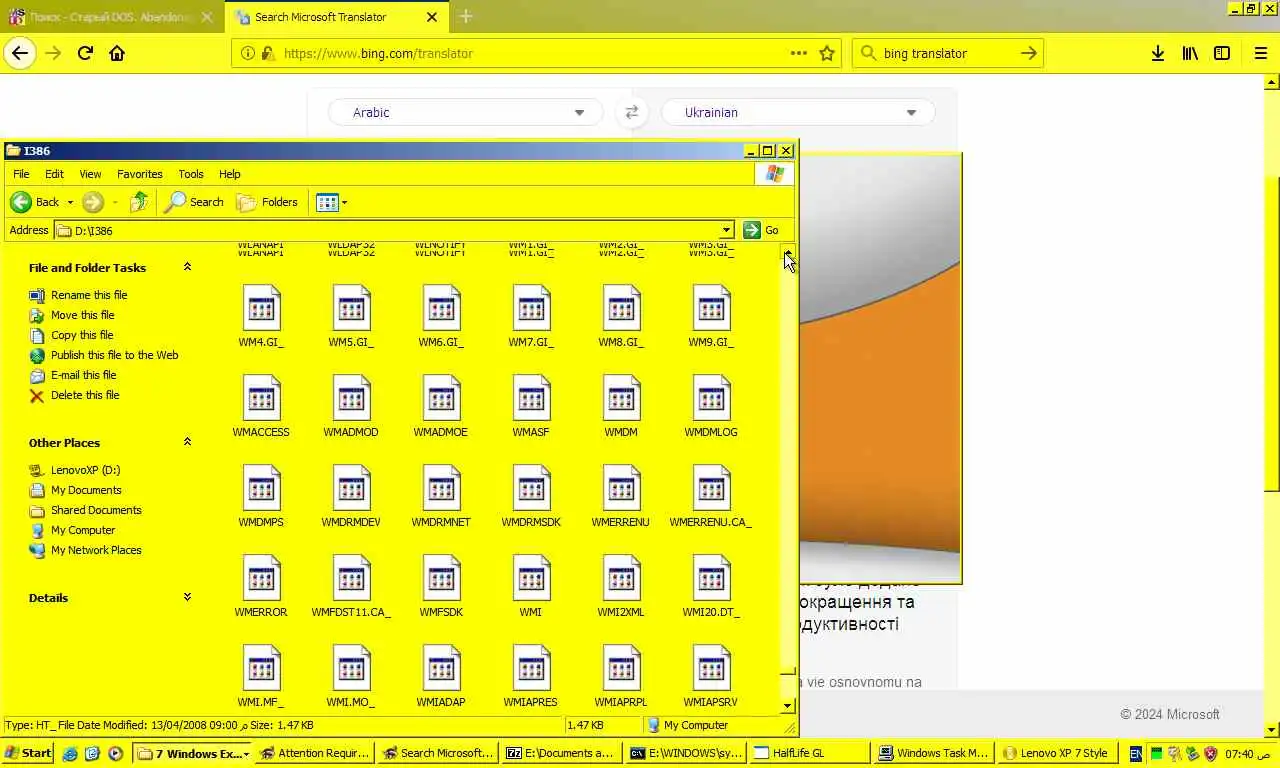This screenshot has height=768, width=1280.
Task: Select the WM4.GI_ file icon
Action: coord(261,308)
